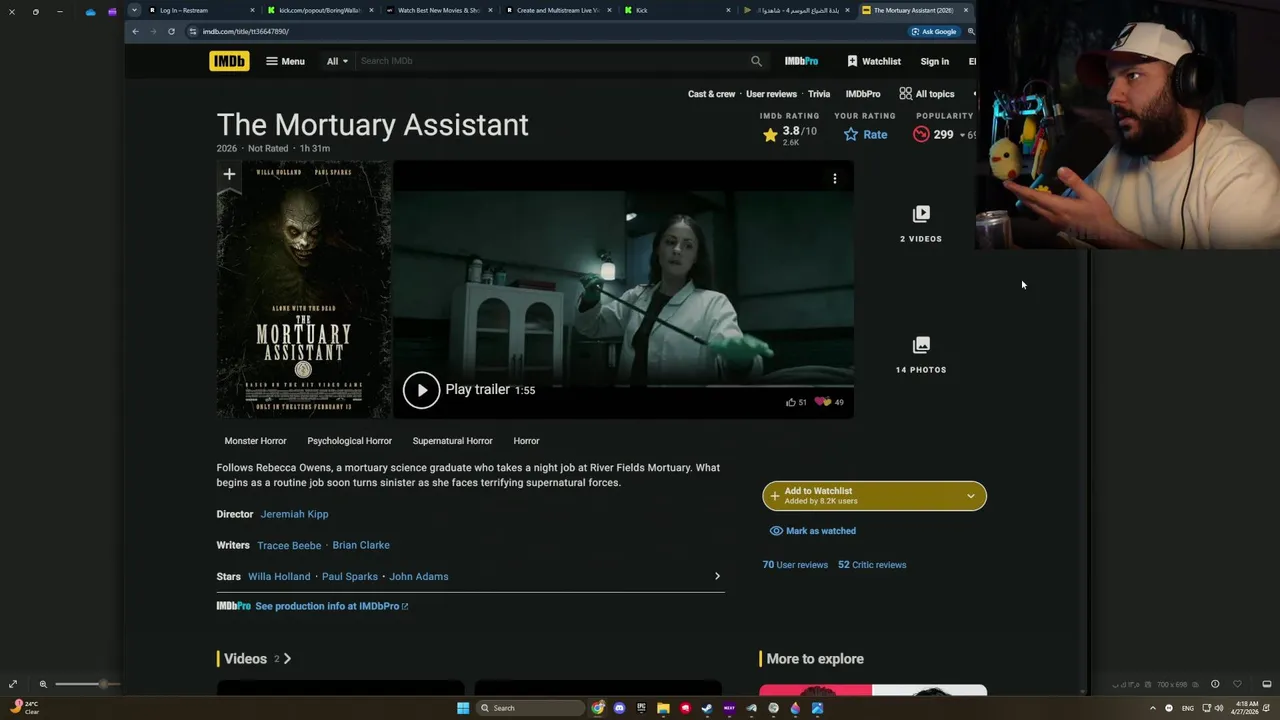This screenshot has width=1280, height=720.
Task: Open Epic Games Launcher from the taskbar
Action: pos(641,708)
